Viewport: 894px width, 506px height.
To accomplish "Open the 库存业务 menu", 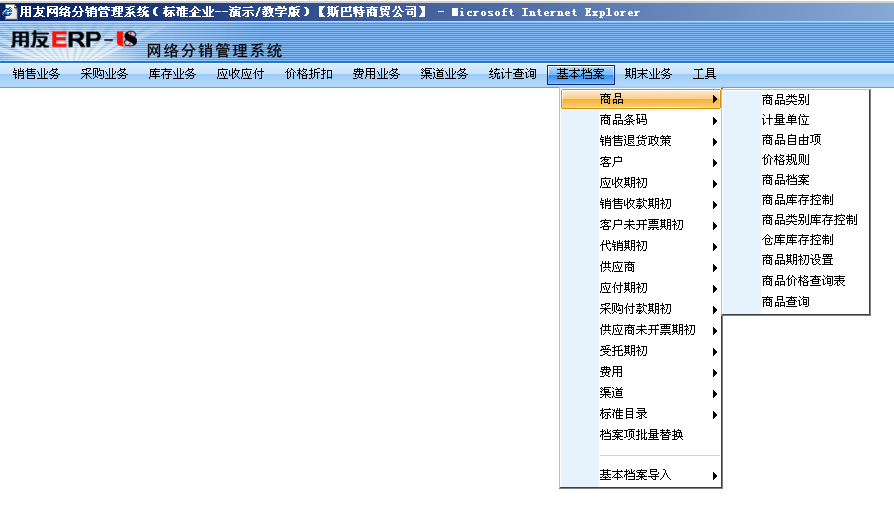I will pos(173,74).
